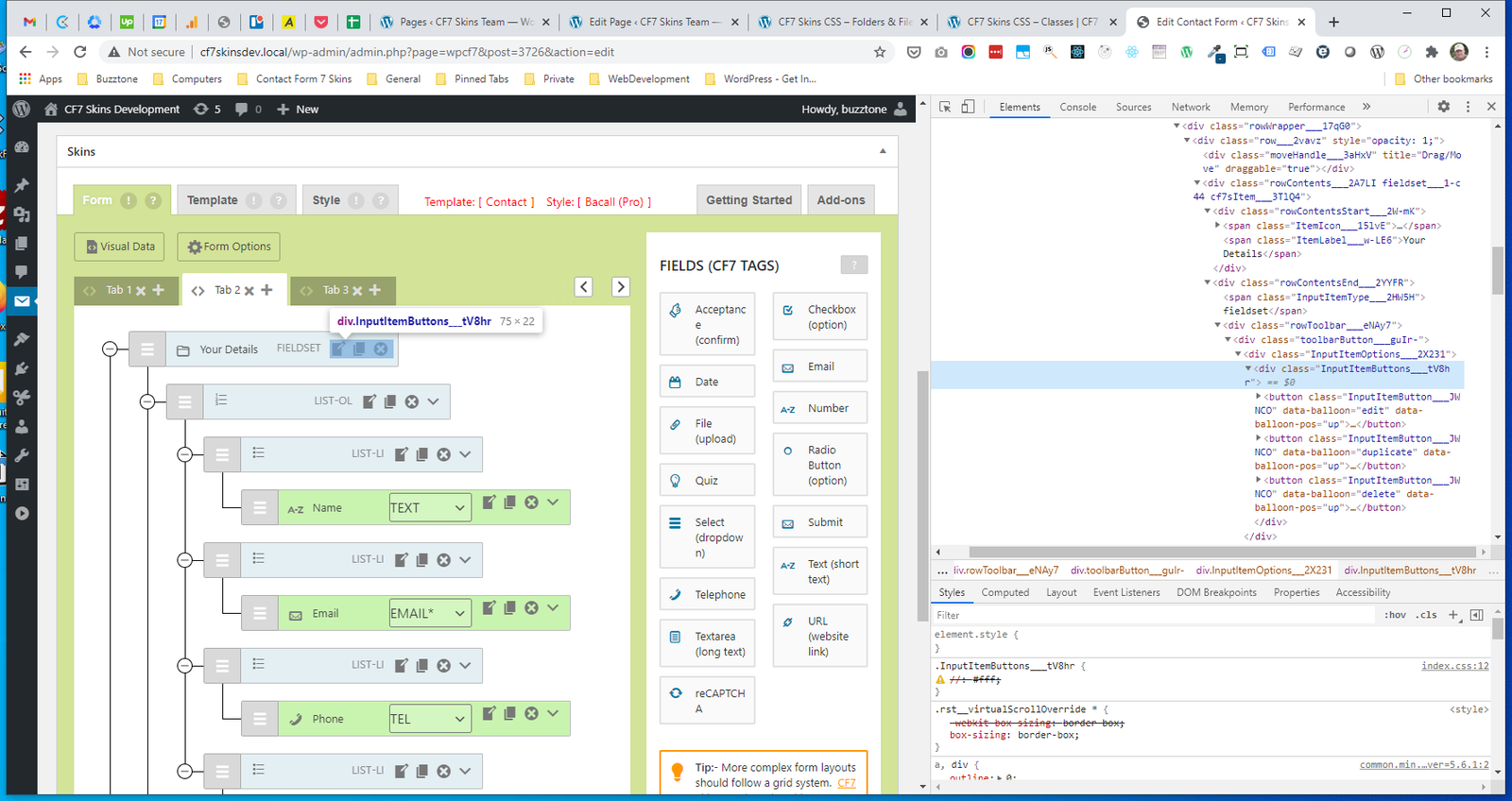The height and width of the screenshot is (801, 1512).
Task: Duplicate the Email field row
Action: click(x=510, y=608)
